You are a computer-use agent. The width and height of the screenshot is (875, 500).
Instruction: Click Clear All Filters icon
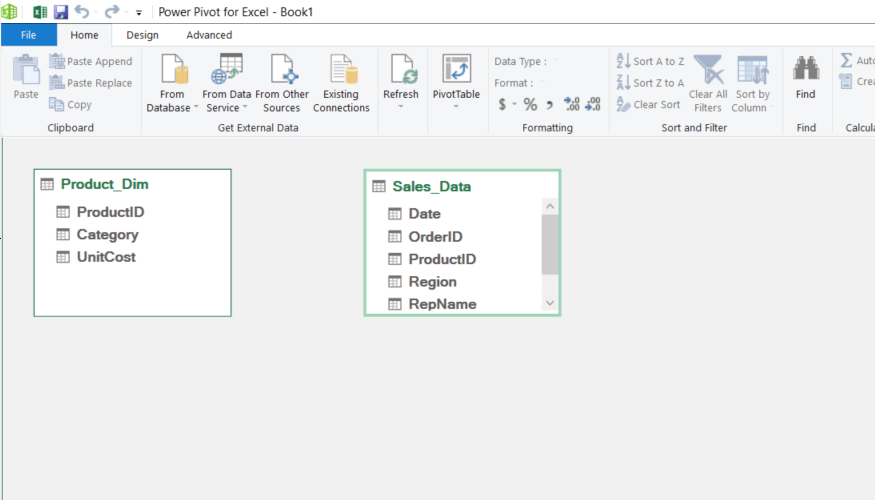tap(709, 70)
